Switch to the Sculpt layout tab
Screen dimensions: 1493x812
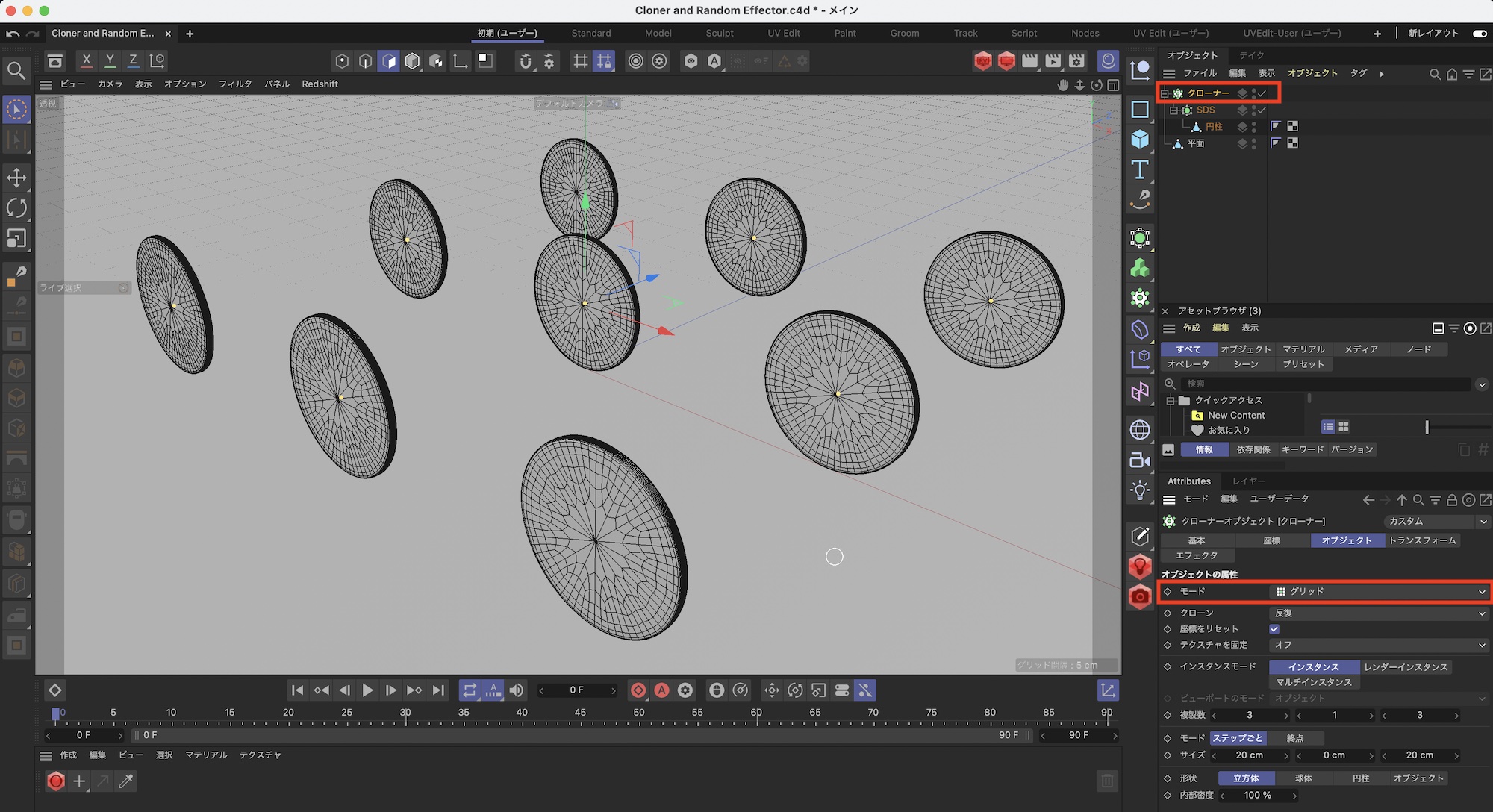[719, 34]
